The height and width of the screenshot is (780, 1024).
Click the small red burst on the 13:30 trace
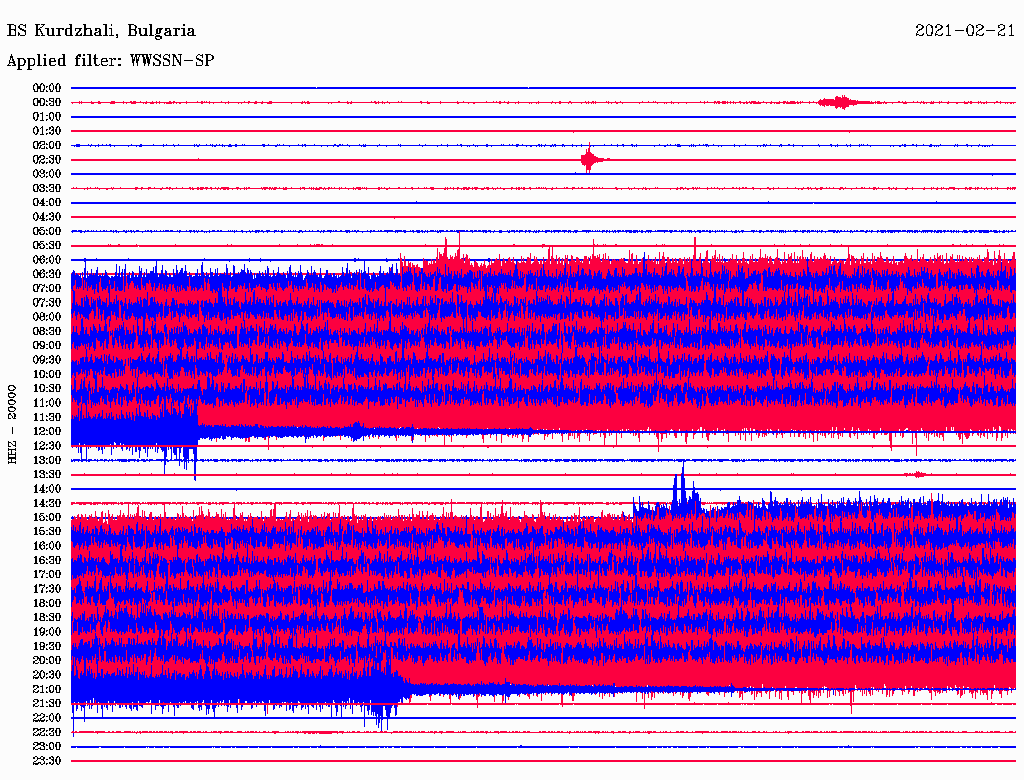click(917, 474)
